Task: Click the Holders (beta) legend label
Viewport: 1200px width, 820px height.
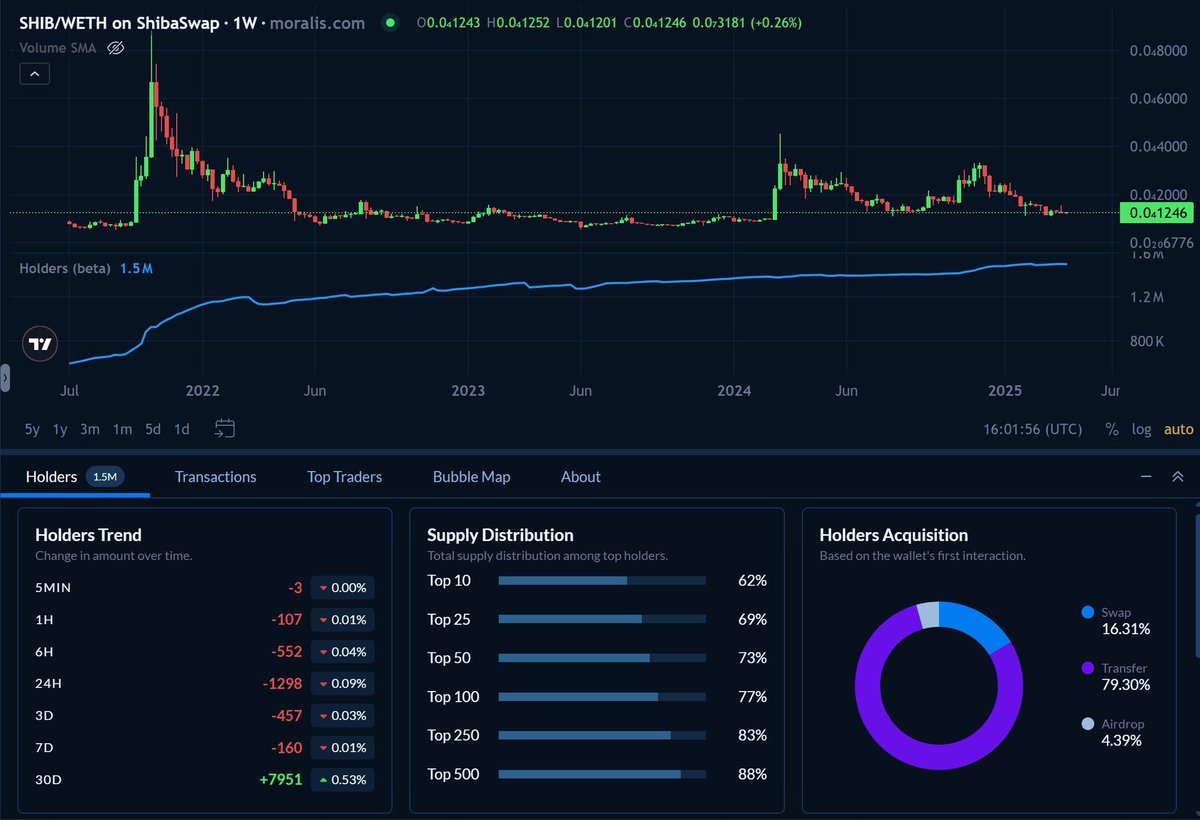Action: (x=65, y=268)
